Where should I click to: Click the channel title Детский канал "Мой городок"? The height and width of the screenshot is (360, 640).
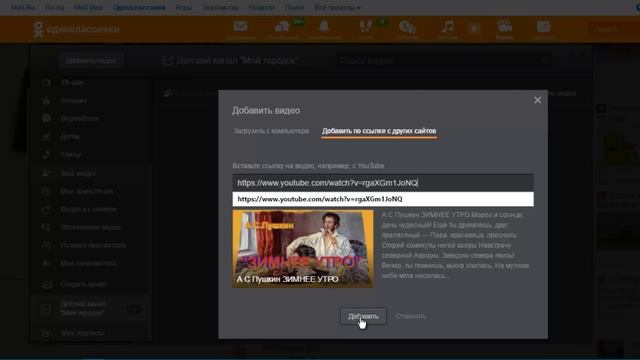[237, 60]
